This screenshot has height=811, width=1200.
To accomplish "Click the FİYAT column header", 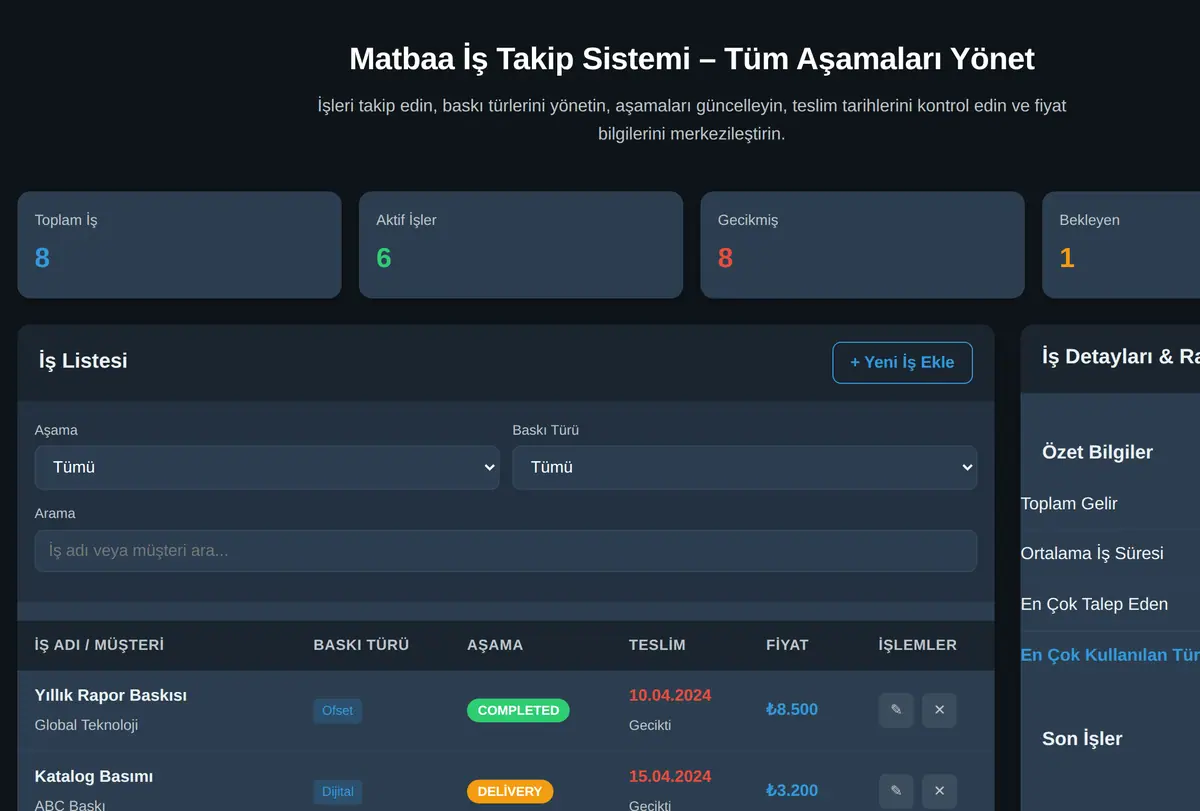I will click(787, 645).
